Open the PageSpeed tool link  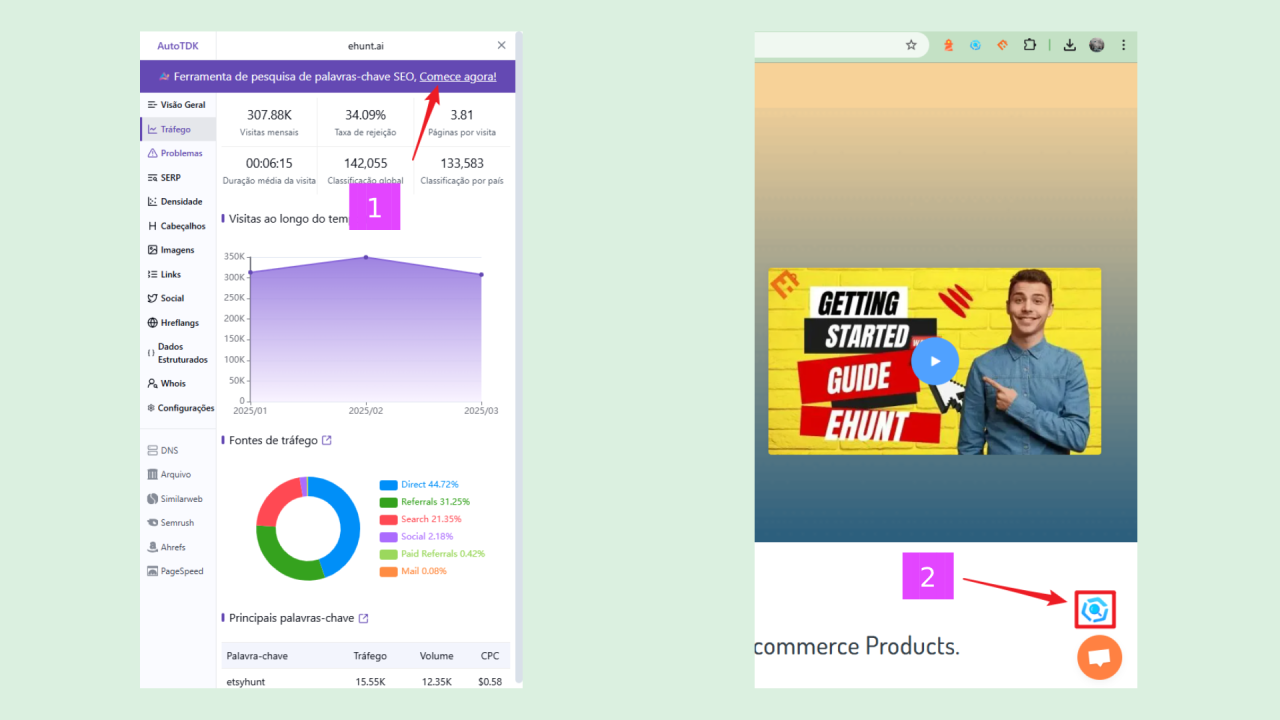177,571
